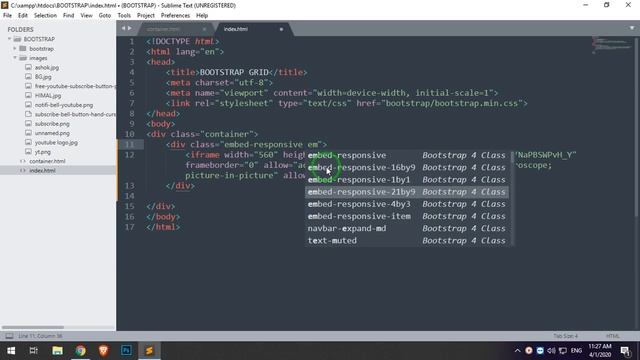The height and width of the screenshot is (360, 640).
Task: Open subscribe-bell-button-hand-cursor file
Action: [x=75, y=114]
